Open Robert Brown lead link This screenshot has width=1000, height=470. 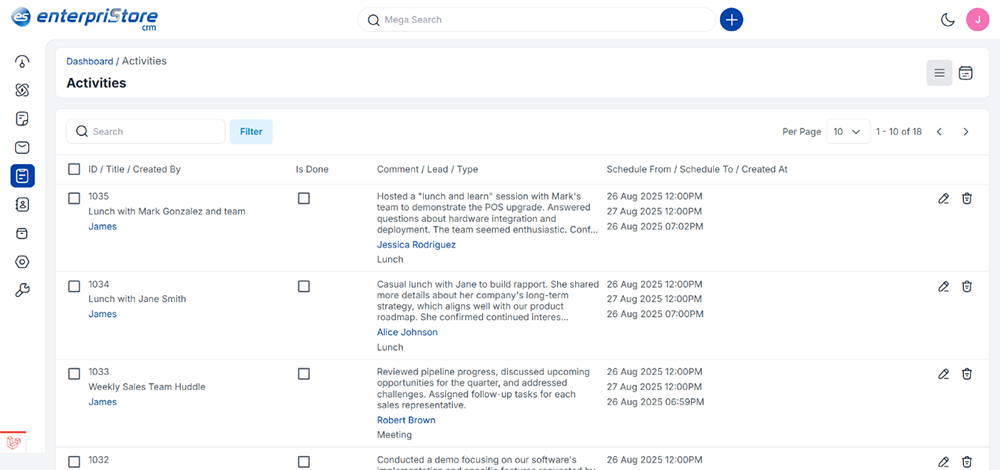point(406,420)
